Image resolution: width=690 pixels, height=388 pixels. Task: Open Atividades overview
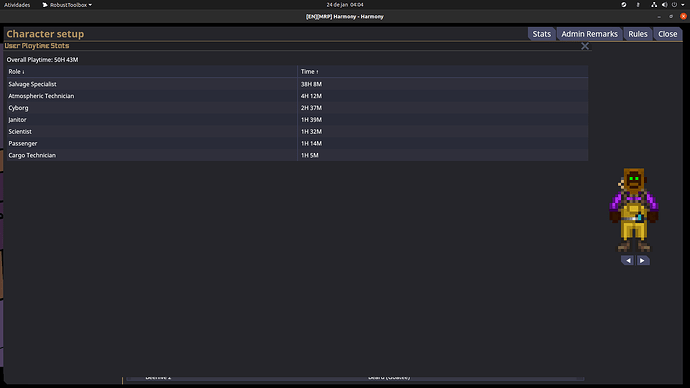pyautogui.click(x=17, y=5)
